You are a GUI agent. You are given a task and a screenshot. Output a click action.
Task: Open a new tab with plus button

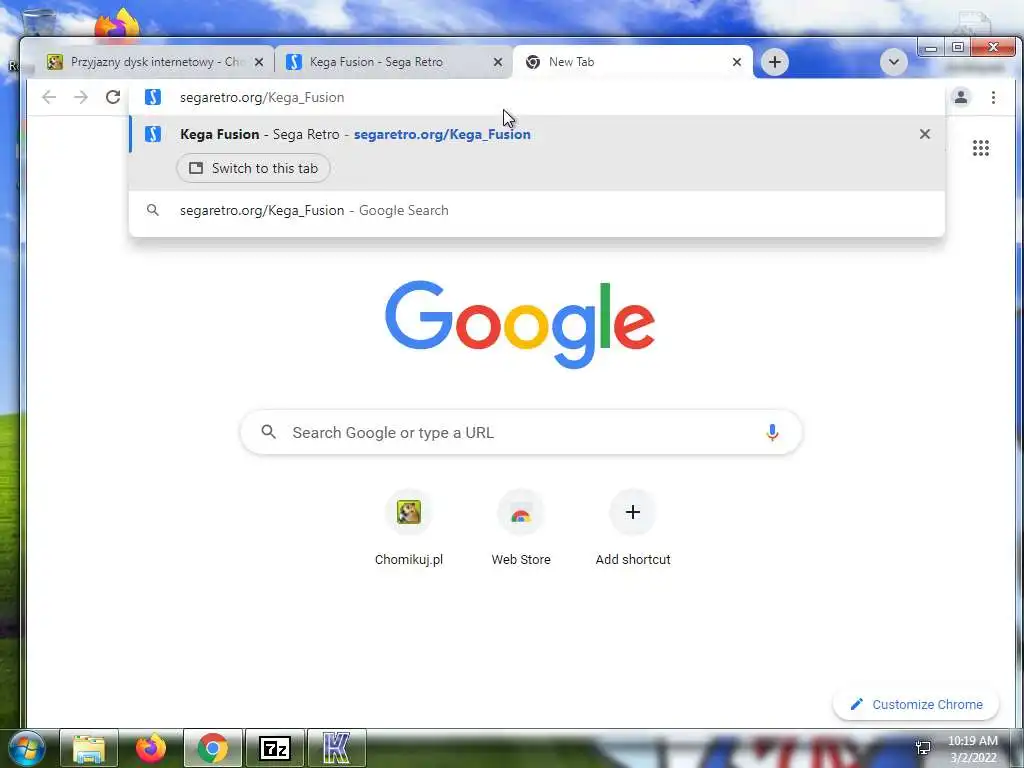[x=775, y=62]
